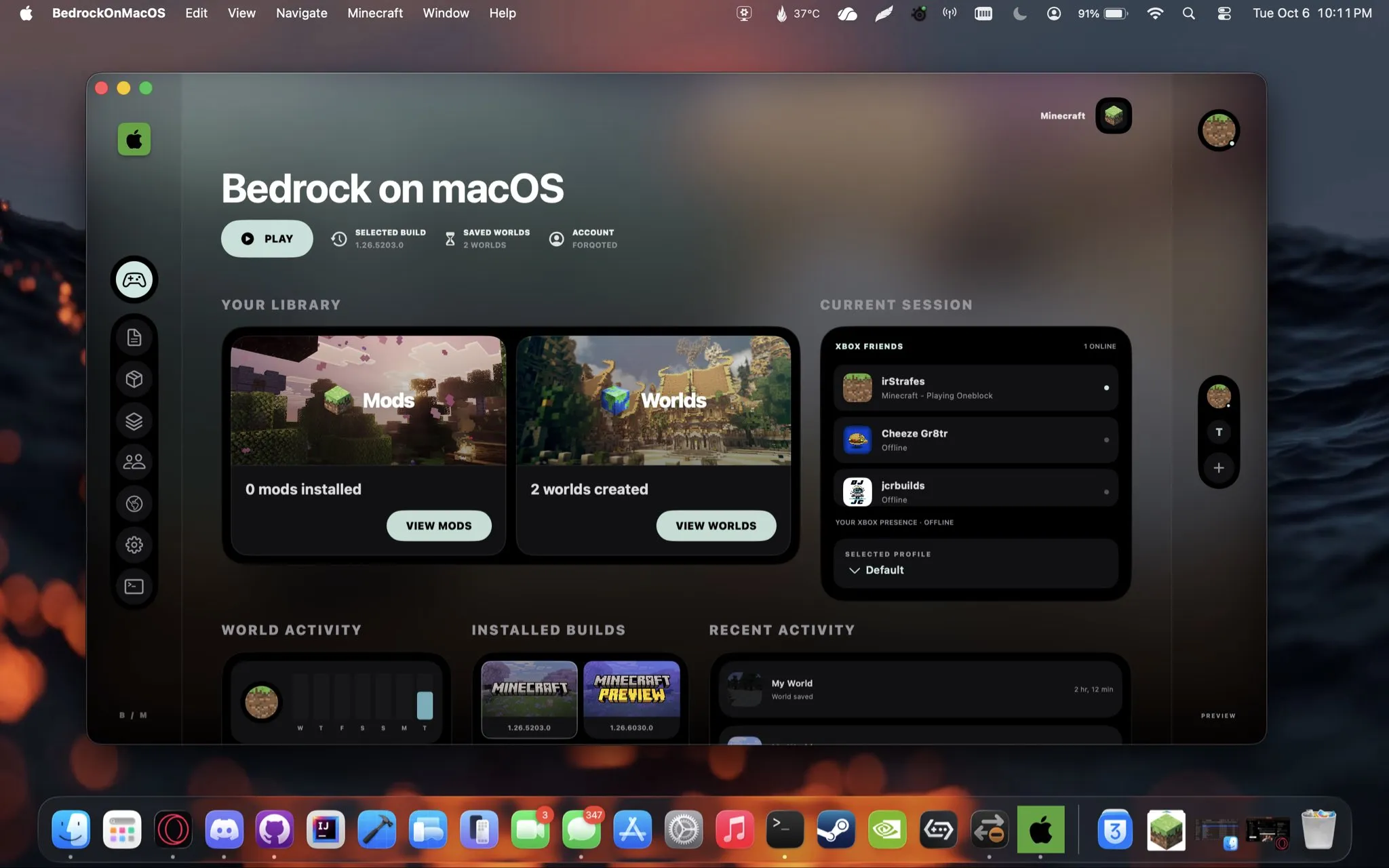Open the Navigate menu
This screenshot has width=1389, height=868.
click(x=301, y=13)
